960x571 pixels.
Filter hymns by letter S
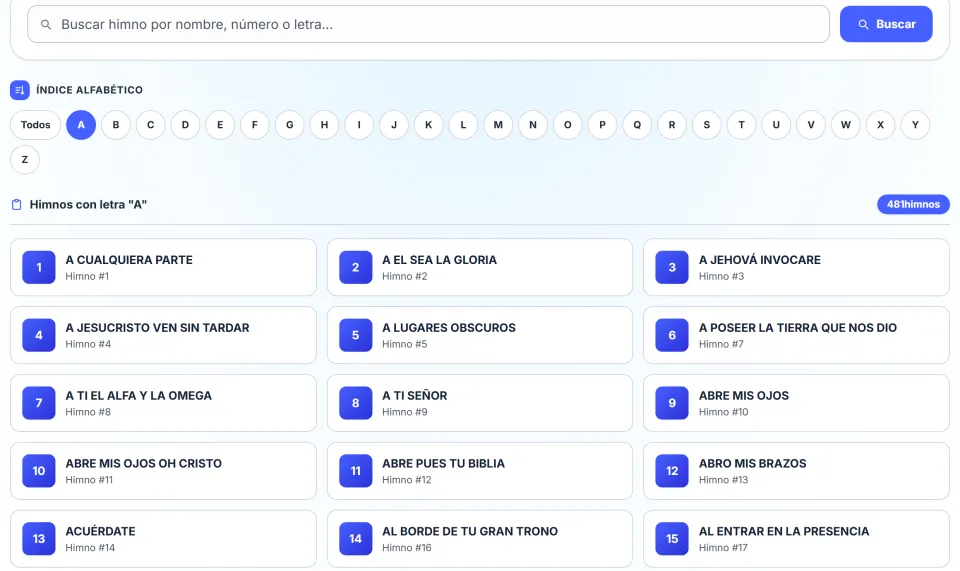(707, 125)
